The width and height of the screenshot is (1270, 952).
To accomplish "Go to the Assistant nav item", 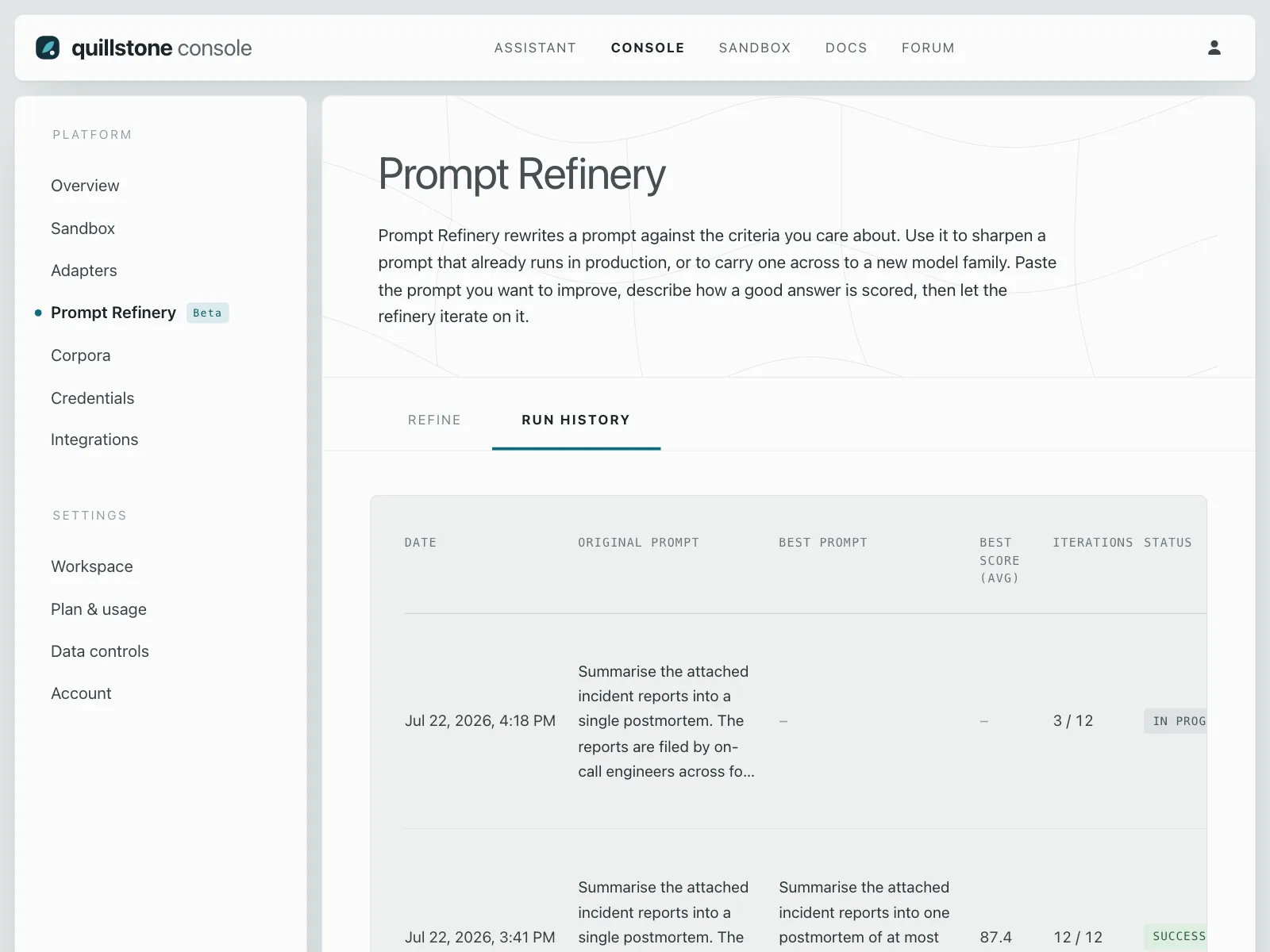I will 535,48.
